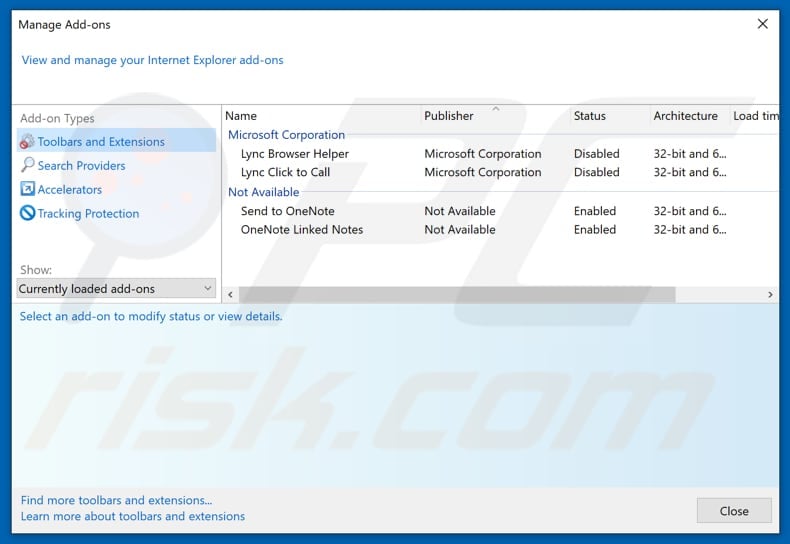Click architecture value of OneNote Linked Notes row

(x=690, y=230)
